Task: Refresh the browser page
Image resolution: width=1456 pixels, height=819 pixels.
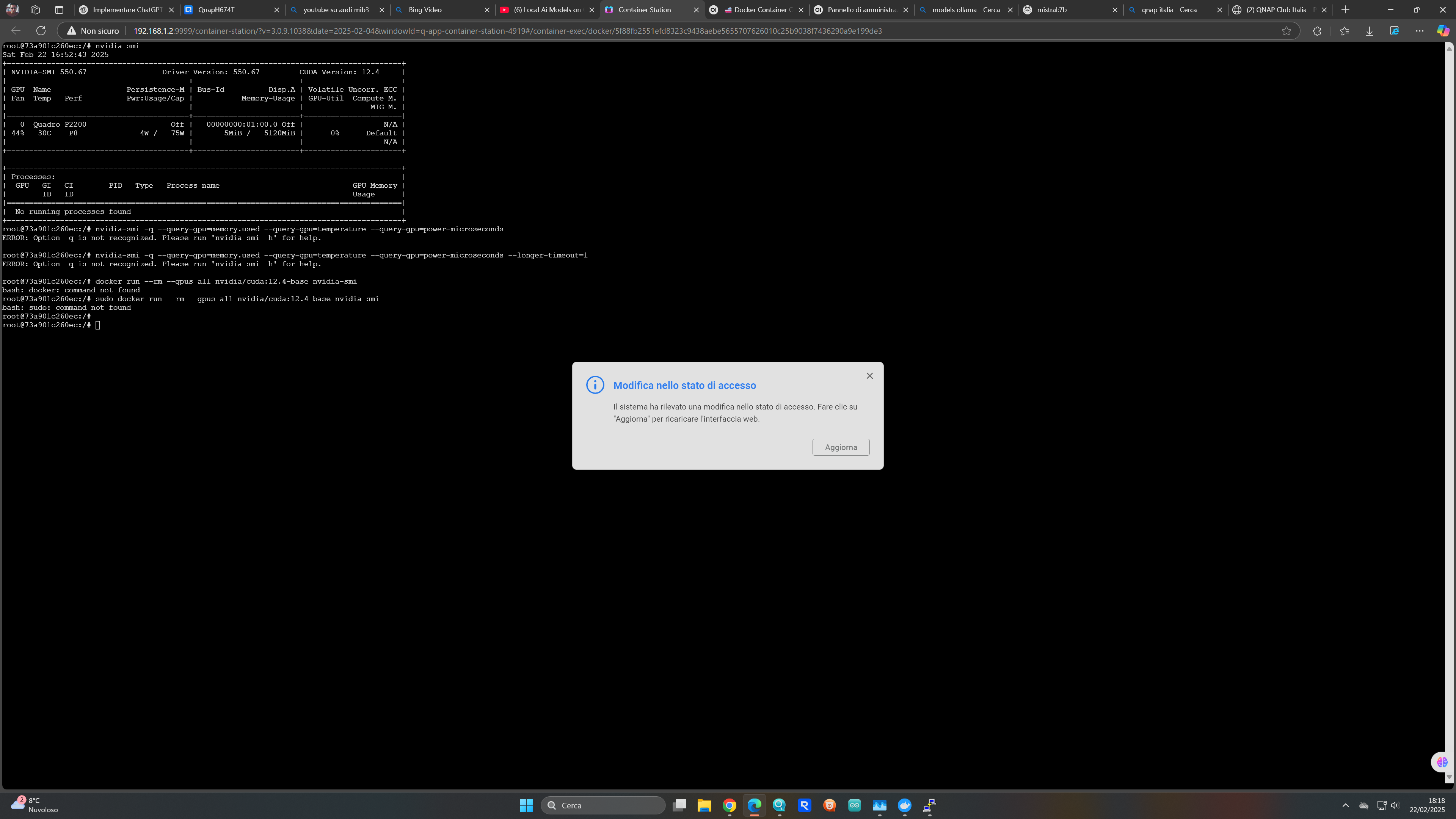Action: 41,30
